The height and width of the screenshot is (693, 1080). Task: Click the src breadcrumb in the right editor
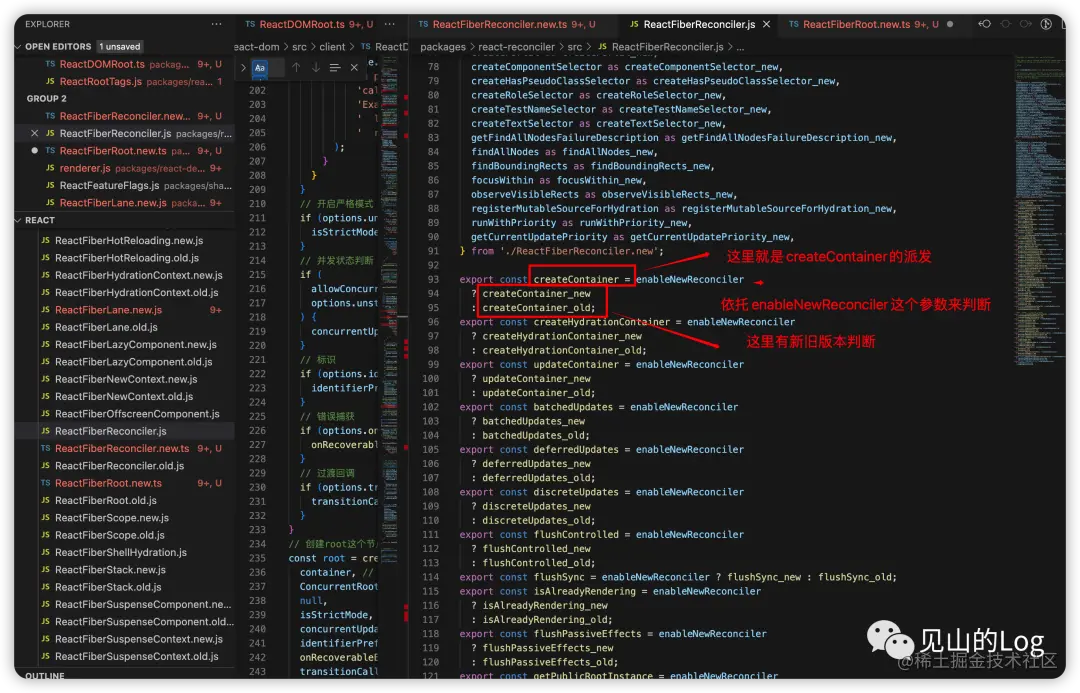[574, 47]
